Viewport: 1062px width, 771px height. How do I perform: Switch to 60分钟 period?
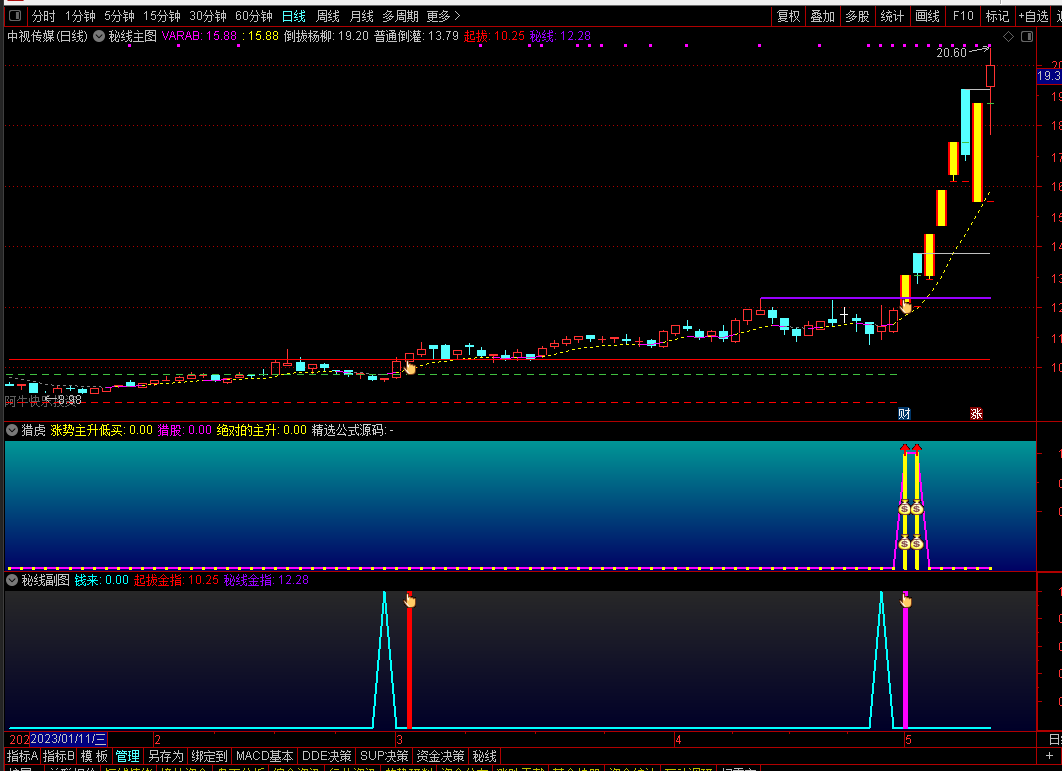254,16
